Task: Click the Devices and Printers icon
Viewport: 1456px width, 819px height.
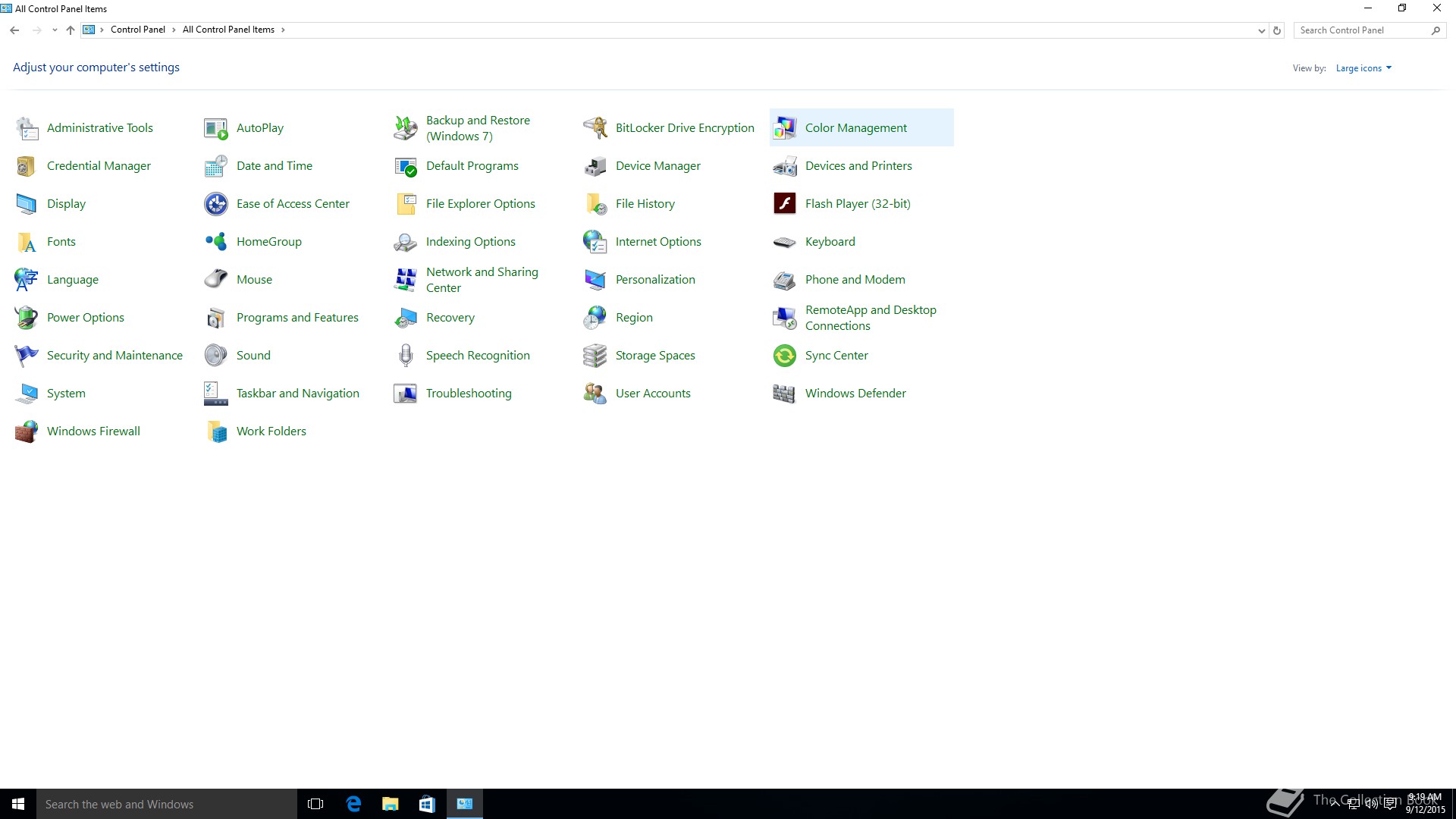Action: 785,166
